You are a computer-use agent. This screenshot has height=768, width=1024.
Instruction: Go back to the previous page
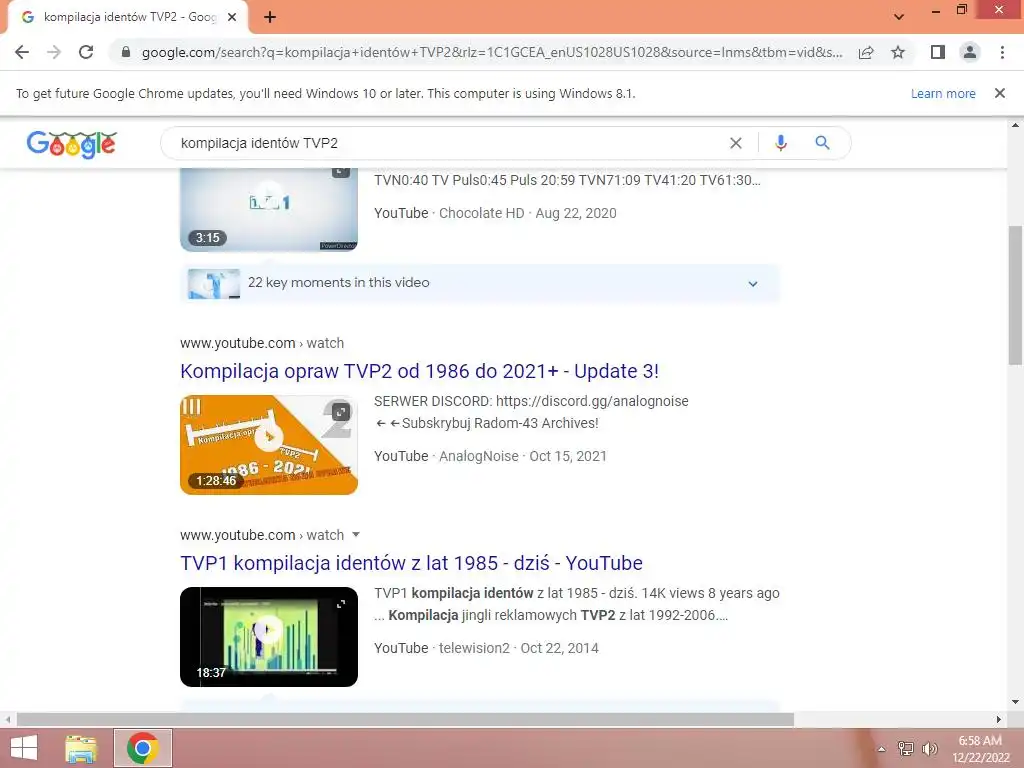[22, 52]
